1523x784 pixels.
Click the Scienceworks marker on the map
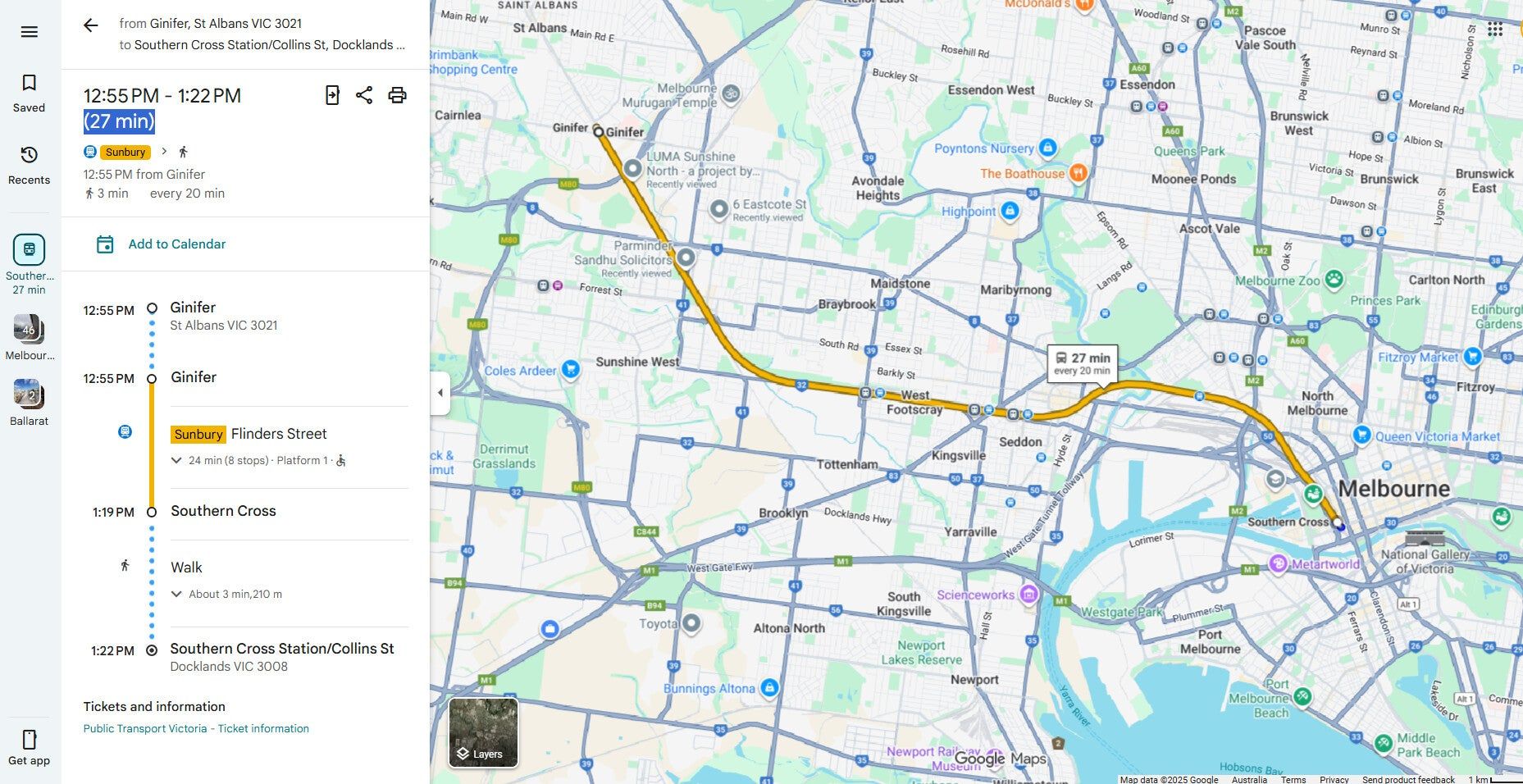pos(1029,595)
